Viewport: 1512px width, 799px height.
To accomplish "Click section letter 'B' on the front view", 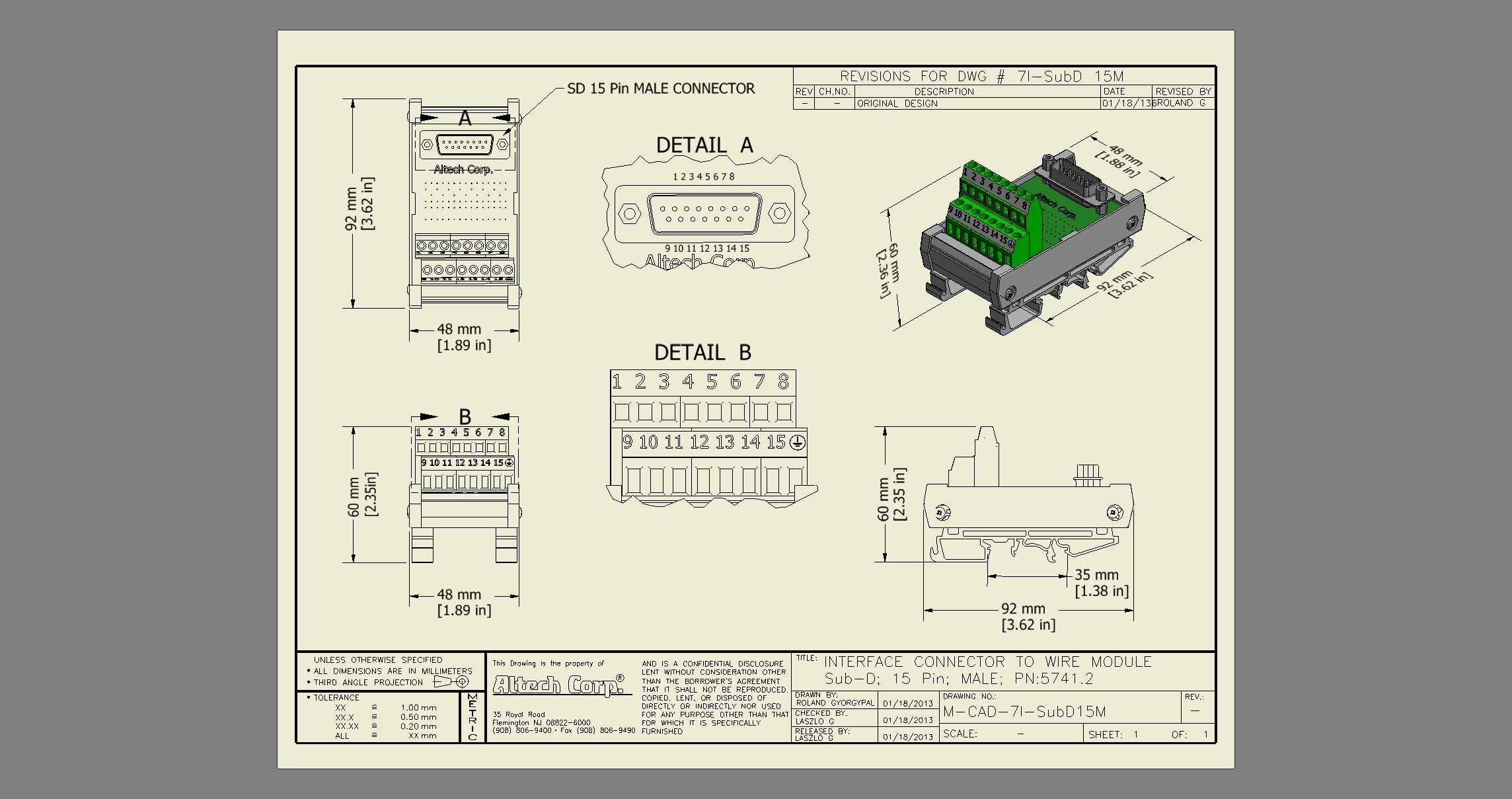I will point(465,417).
